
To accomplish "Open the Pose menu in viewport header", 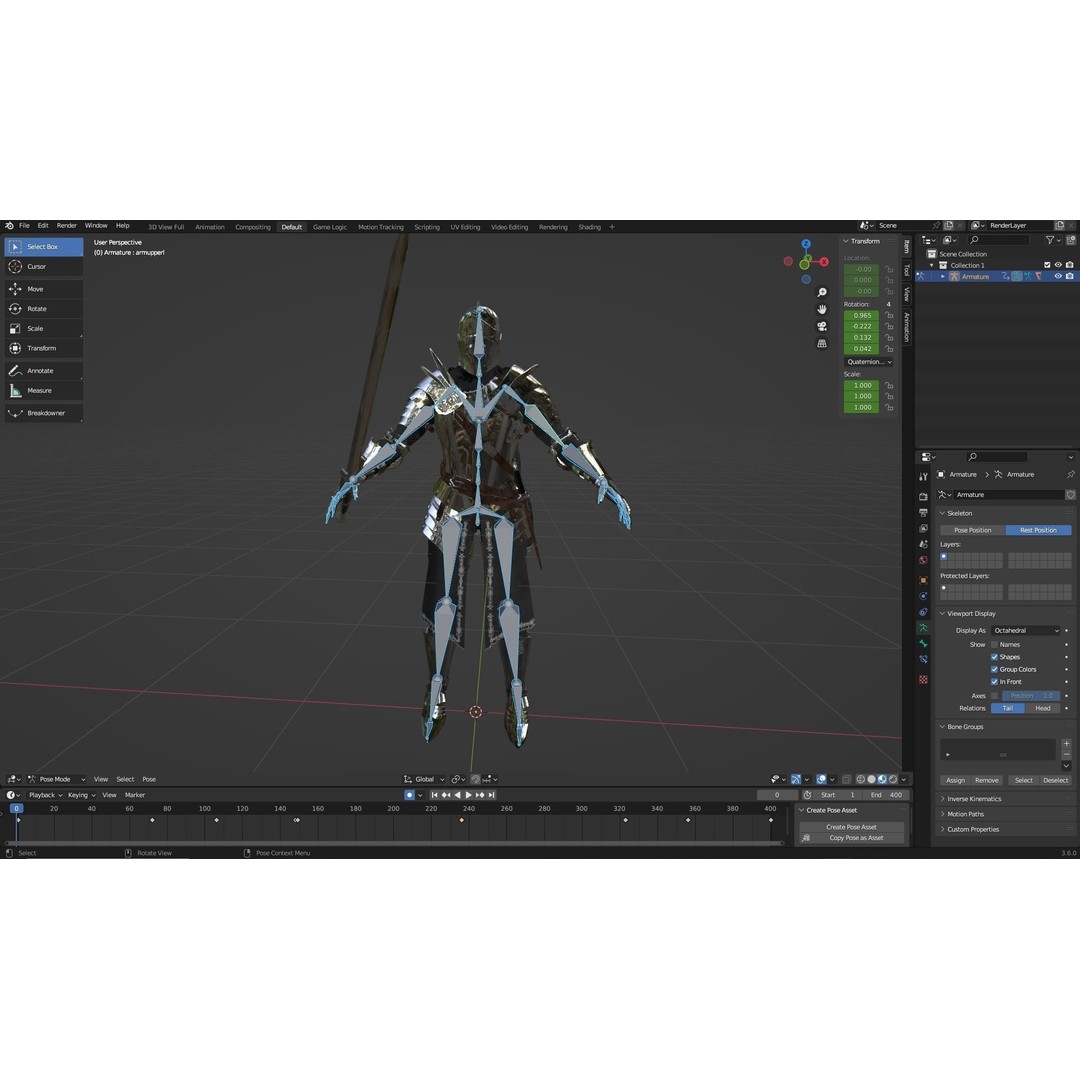I will coord(149,779).
